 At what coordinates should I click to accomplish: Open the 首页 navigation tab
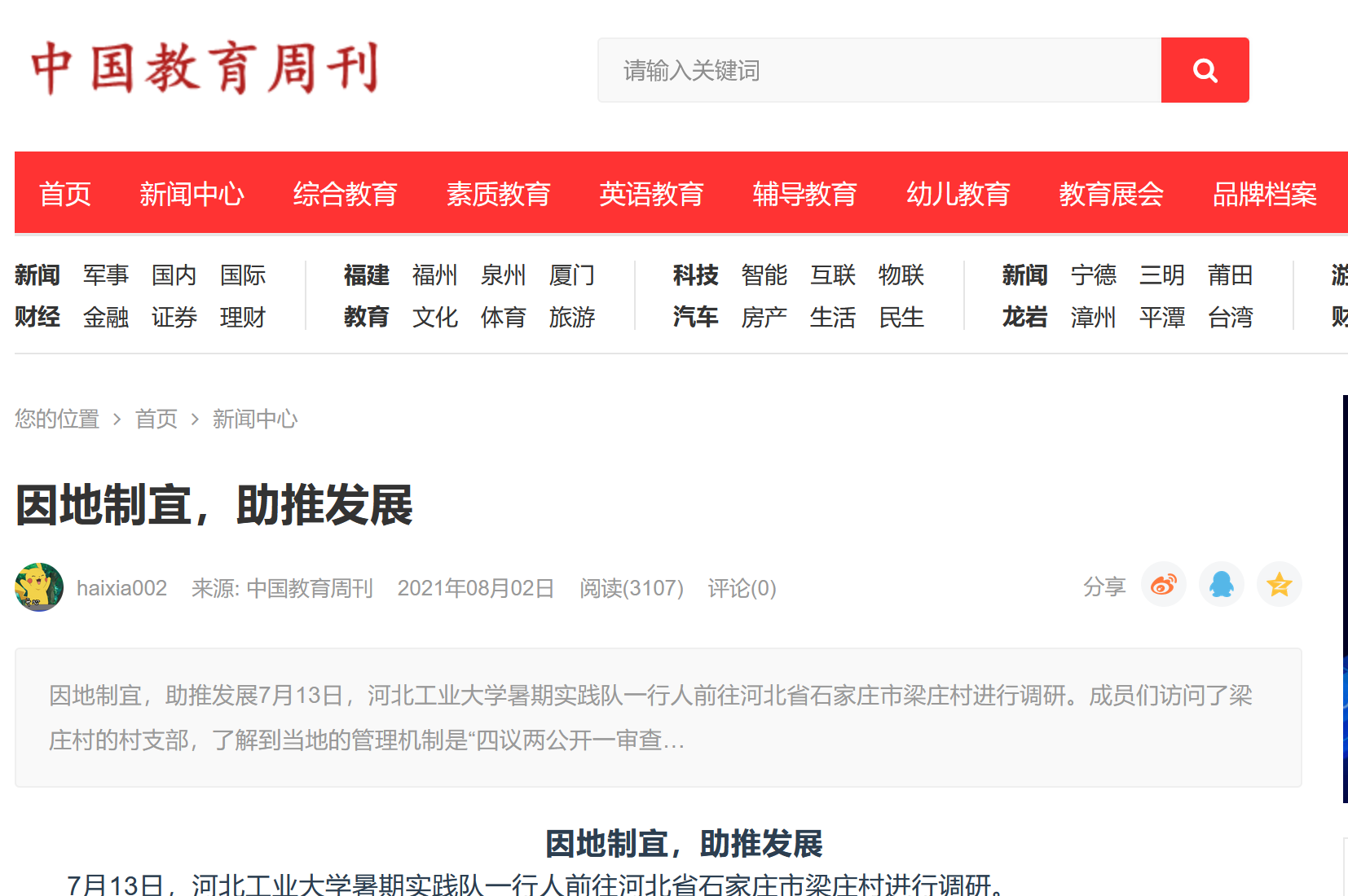point(65,194)
